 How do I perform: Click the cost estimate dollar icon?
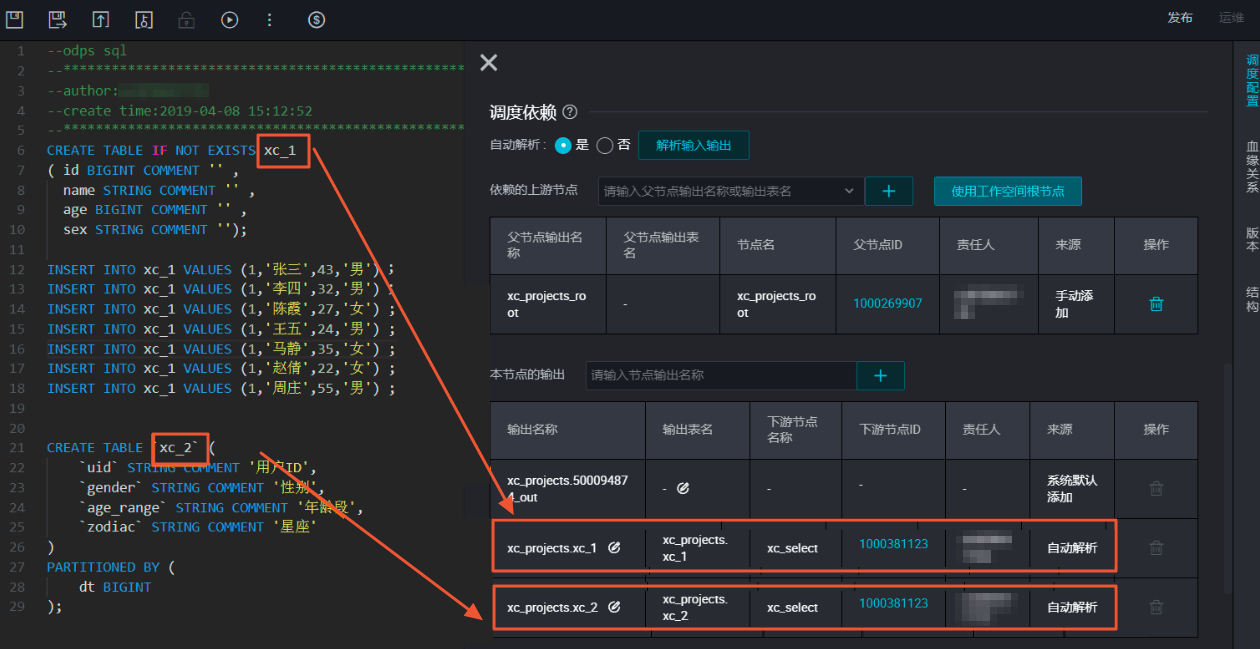coord(316,19)
